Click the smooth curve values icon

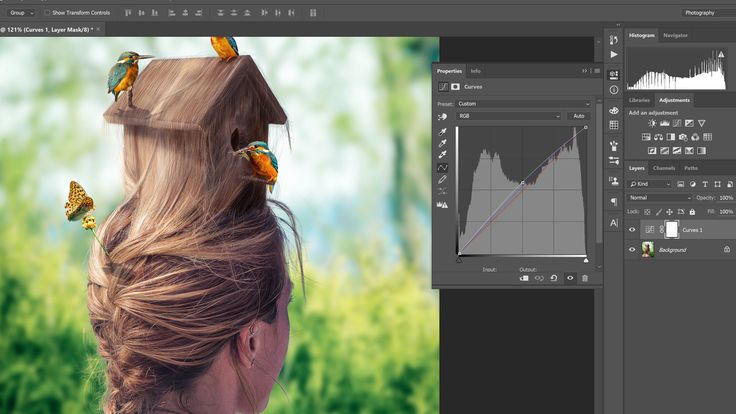point(442,191)
